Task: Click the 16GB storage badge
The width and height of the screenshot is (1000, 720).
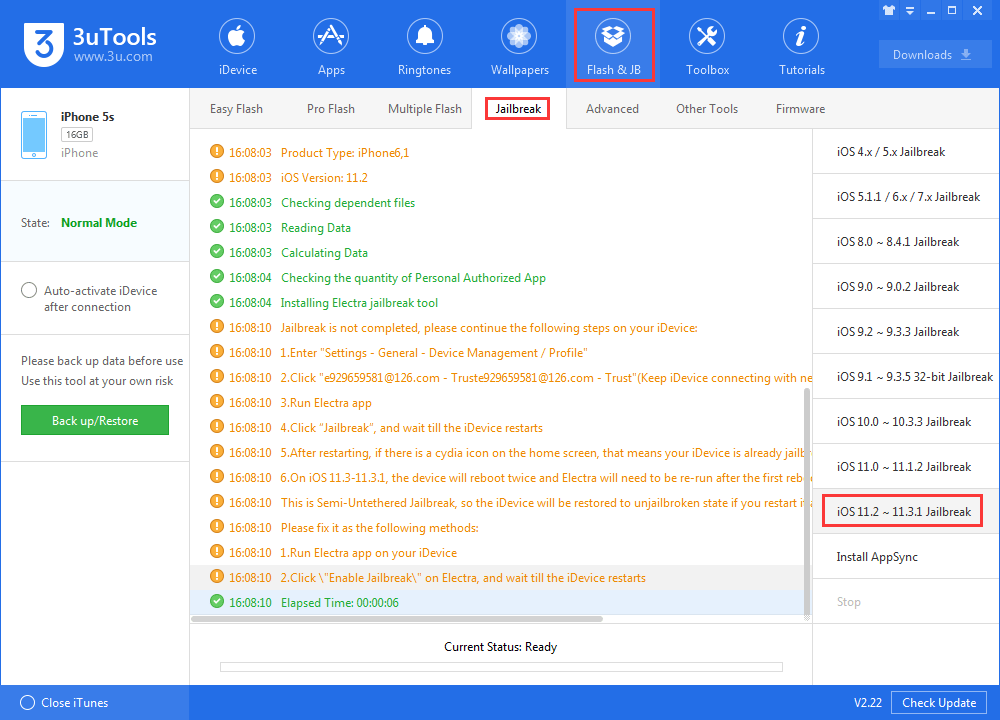Action: coord(77,135)
